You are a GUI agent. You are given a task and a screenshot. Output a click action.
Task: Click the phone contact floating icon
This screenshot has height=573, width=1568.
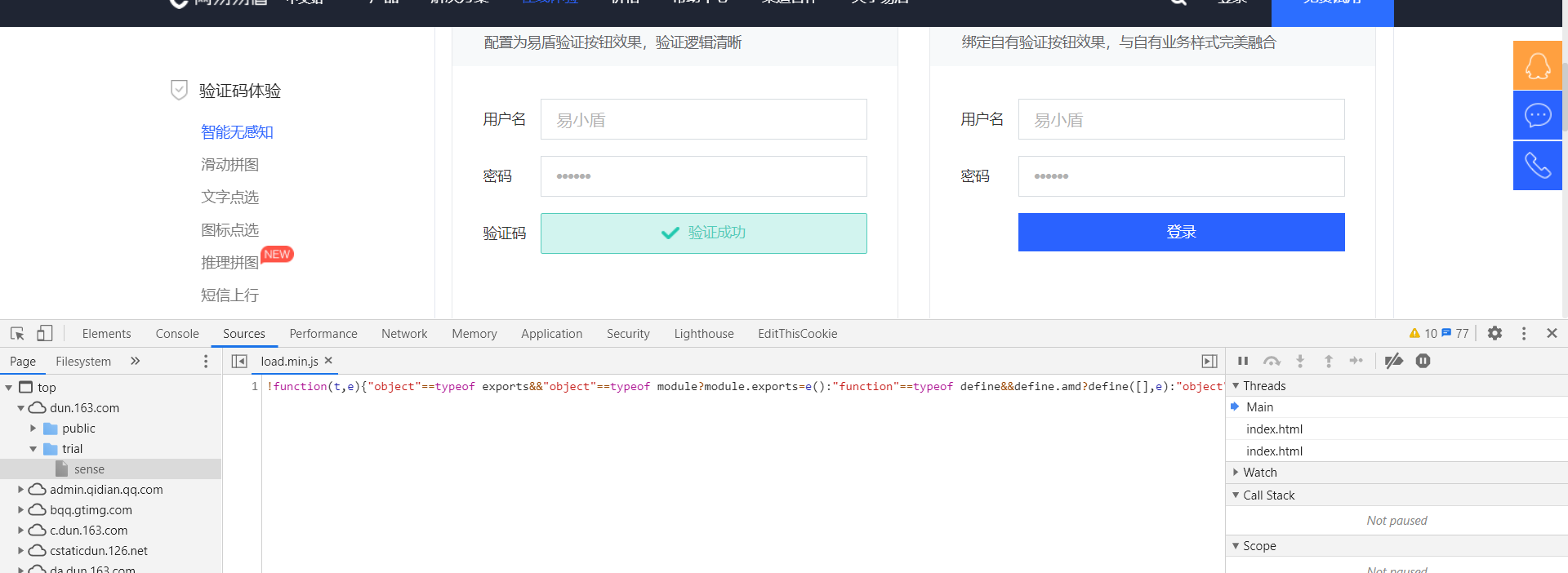[x=1538, y=166]
